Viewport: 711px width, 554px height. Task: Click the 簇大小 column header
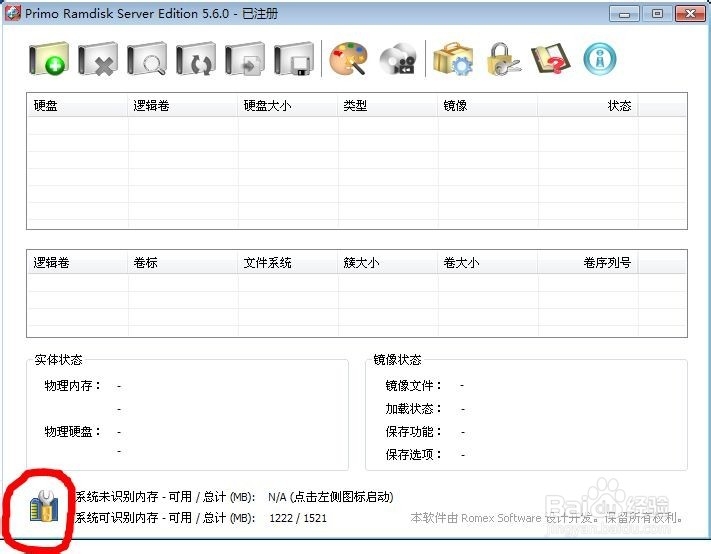pyautogui.click(x=388, y=262)
